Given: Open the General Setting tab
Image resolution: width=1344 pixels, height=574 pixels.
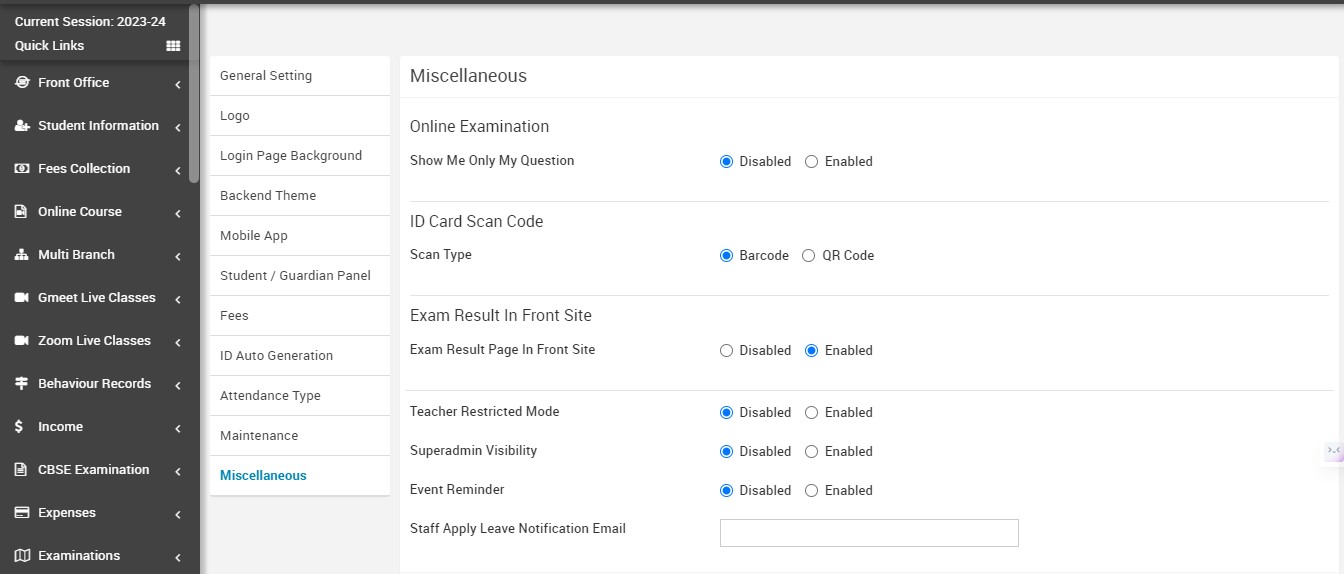Looking at the screenshot, I should click(266, 76).
